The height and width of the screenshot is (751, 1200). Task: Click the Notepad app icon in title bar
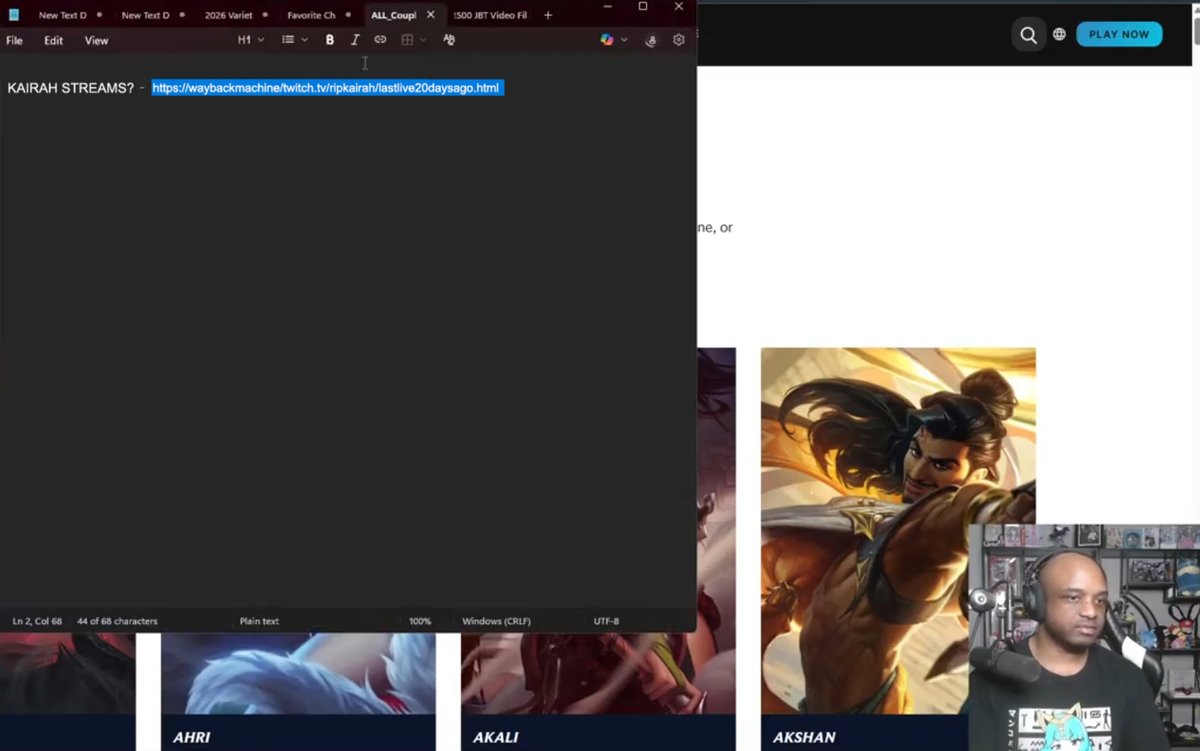(x=14, y=15)
